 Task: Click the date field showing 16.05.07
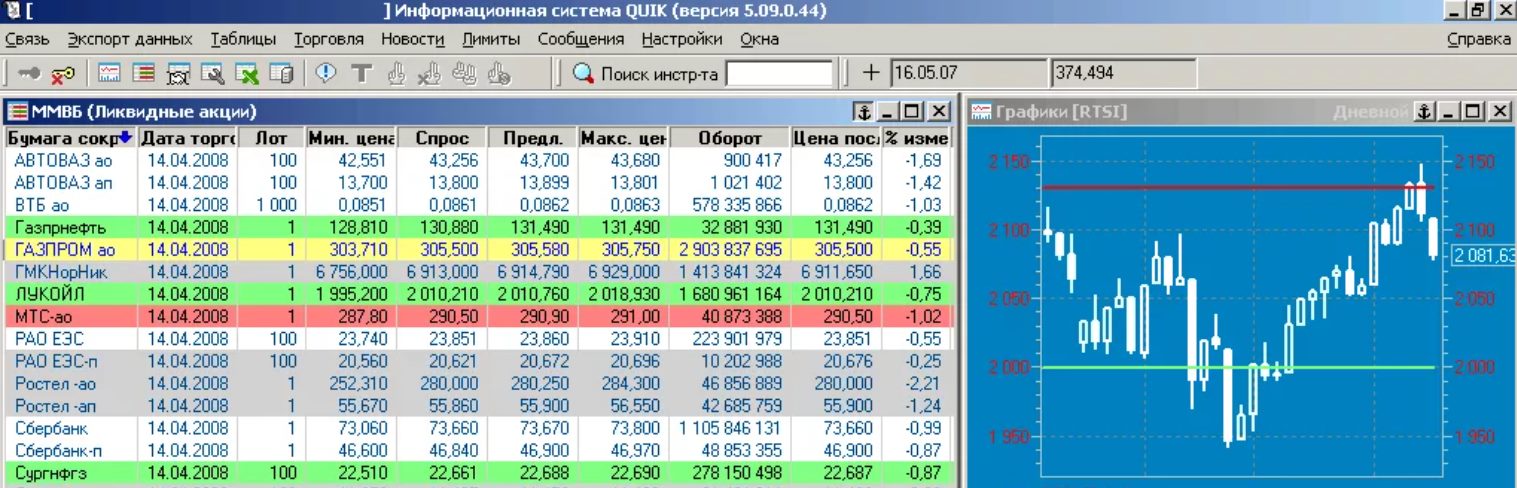pos(969,73)
